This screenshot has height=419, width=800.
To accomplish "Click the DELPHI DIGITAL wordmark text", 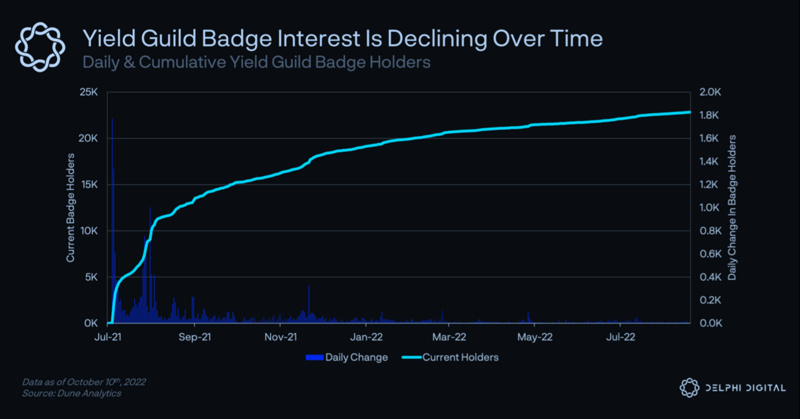I will pyautogui.click(x=742, y=388).
